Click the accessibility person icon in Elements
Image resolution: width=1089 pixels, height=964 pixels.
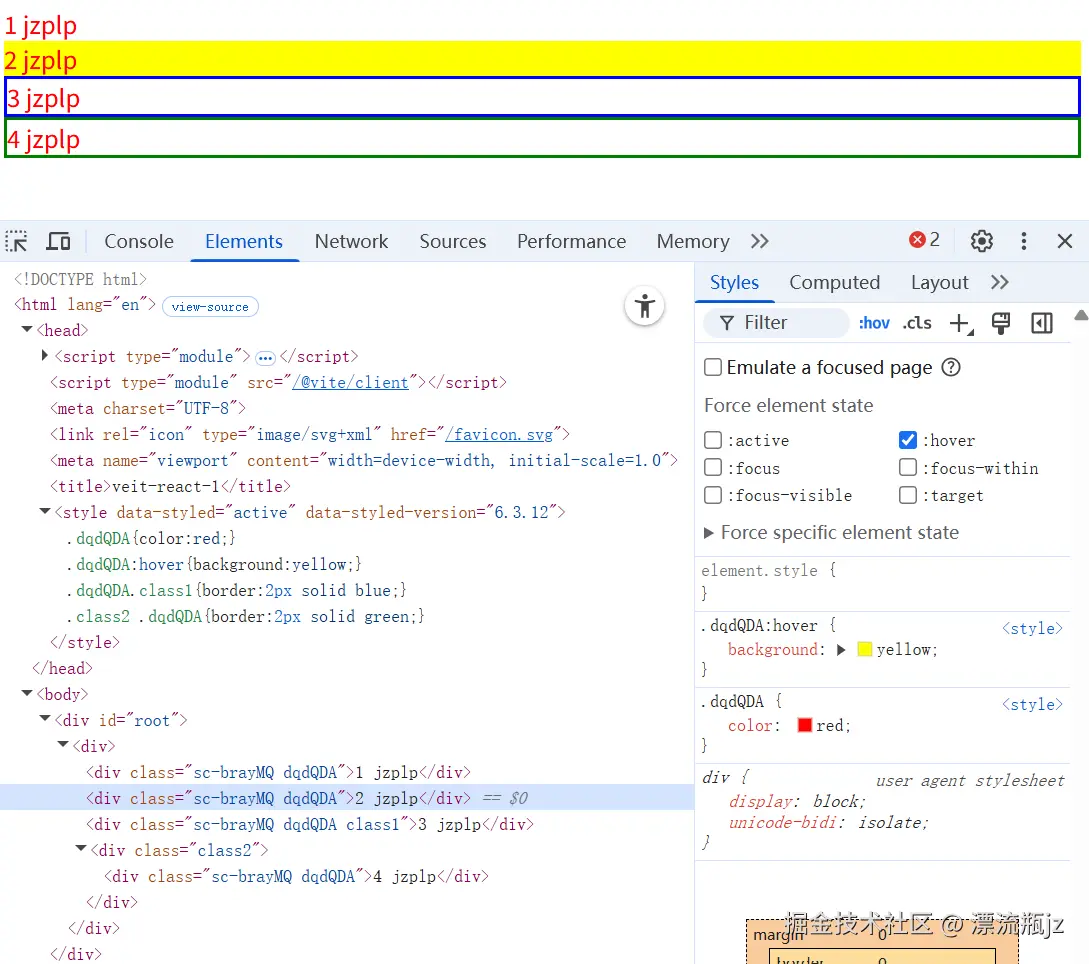point(644,306)
